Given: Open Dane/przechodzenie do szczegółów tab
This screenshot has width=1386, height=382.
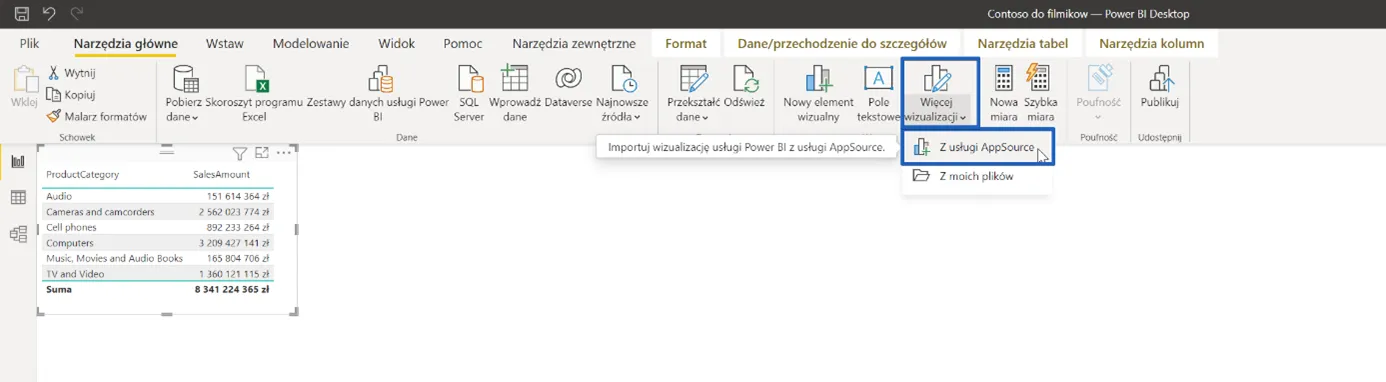Looking at the screenshot, I should pyautogui.click(x=842, y=43).
